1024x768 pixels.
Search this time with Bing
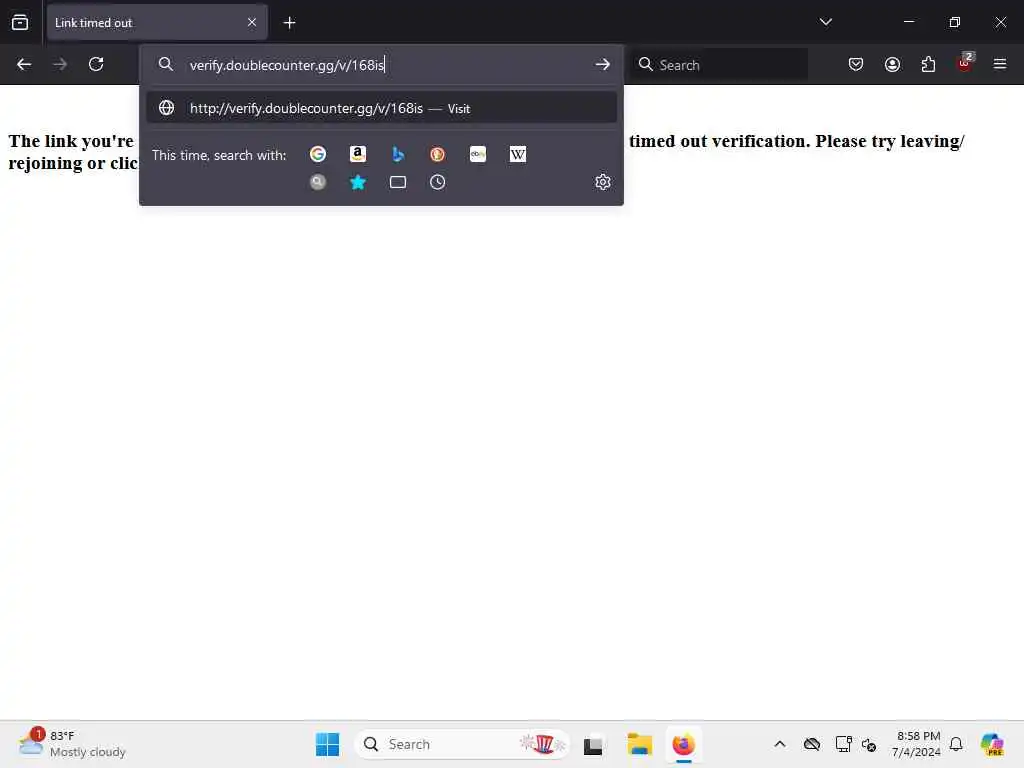click(x=398, y=154)
